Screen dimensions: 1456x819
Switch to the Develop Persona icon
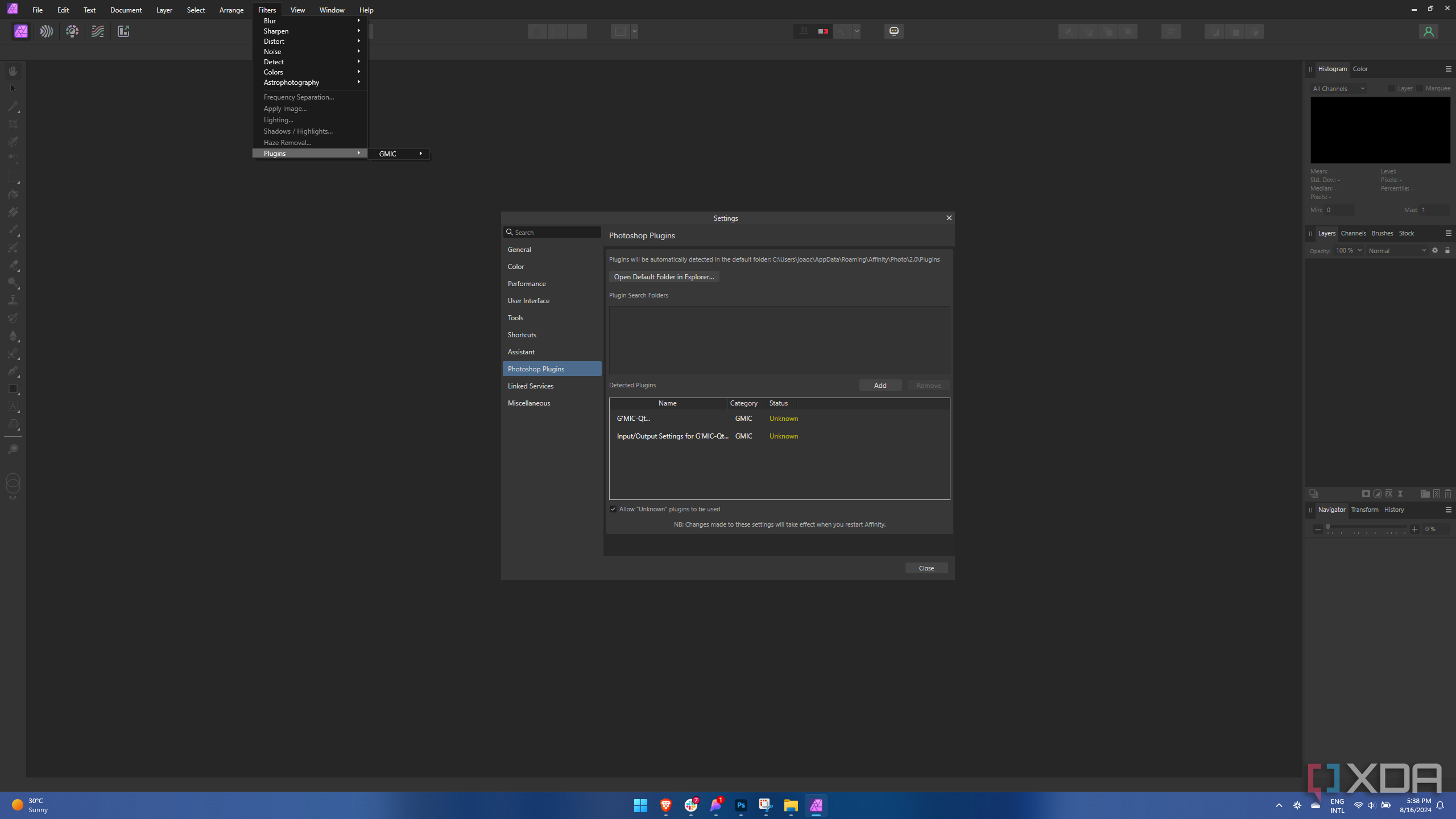72,31
